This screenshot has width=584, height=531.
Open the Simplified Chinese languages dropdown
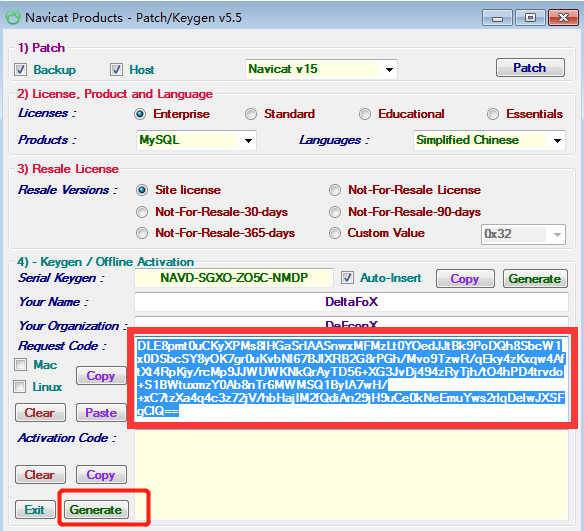489,140
